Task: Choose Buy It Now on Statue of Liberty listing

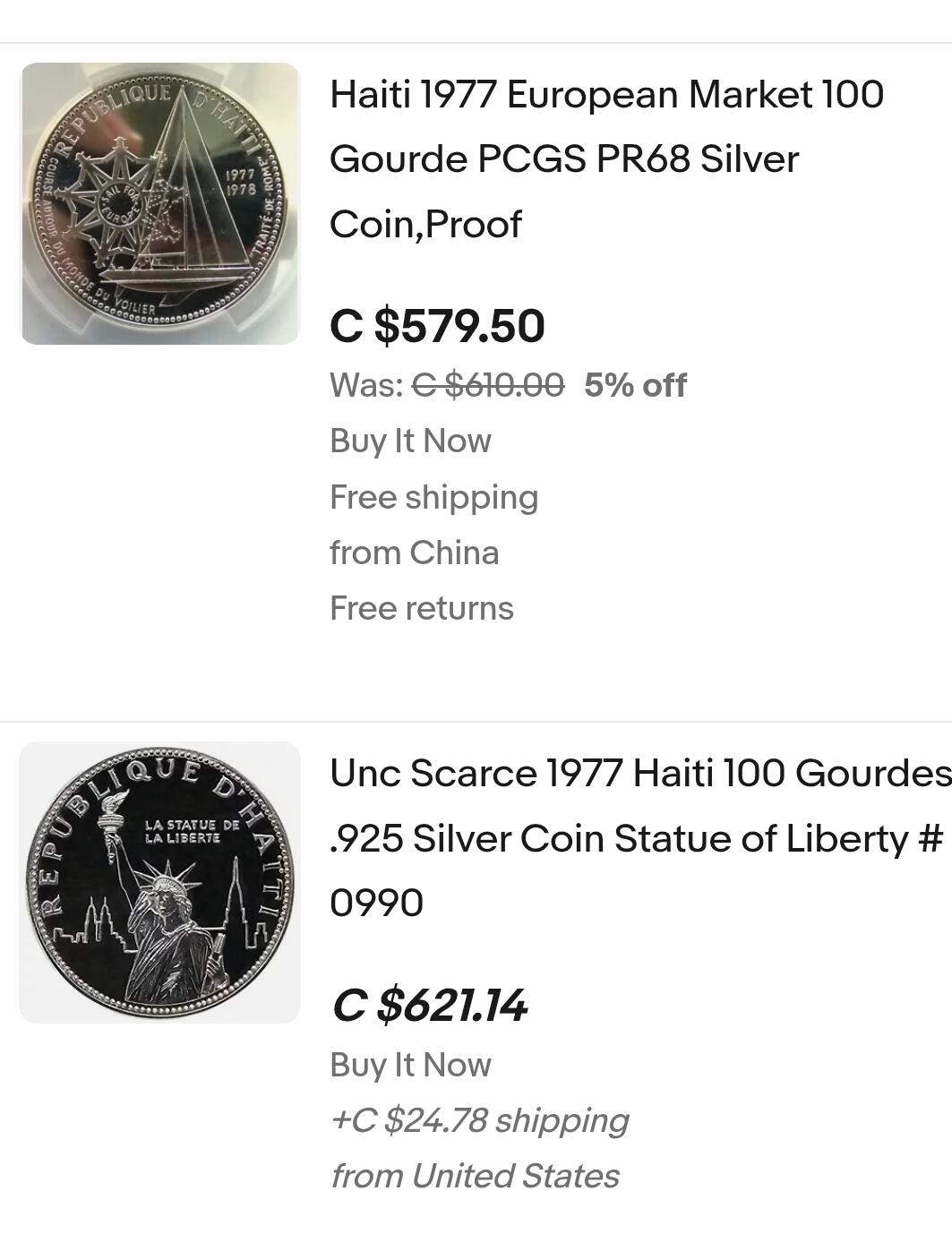Action: coord(410,1066)
